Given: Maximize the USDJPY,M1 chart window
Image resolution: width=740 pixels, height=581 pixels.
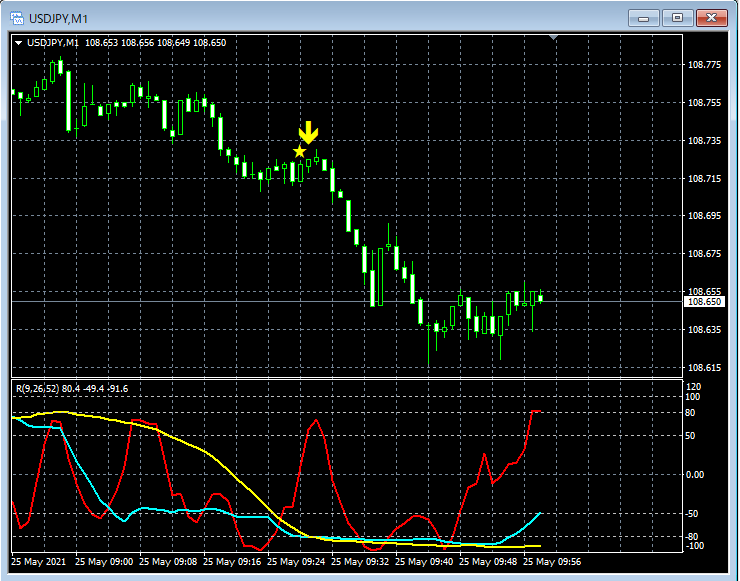Looking at the screenshot, I should point(677,18).
